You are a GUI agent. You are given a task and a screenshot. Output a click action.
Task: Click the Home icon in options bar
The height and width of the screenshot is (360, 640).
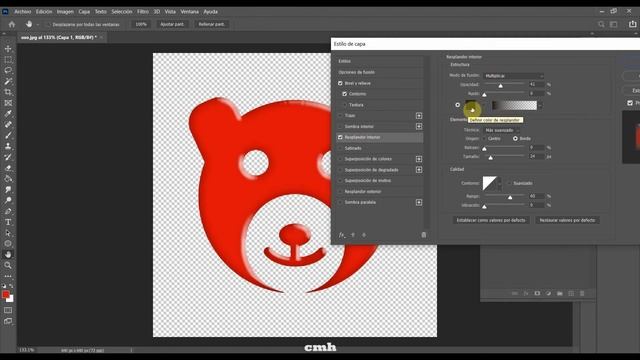click(x=12, y=24)
